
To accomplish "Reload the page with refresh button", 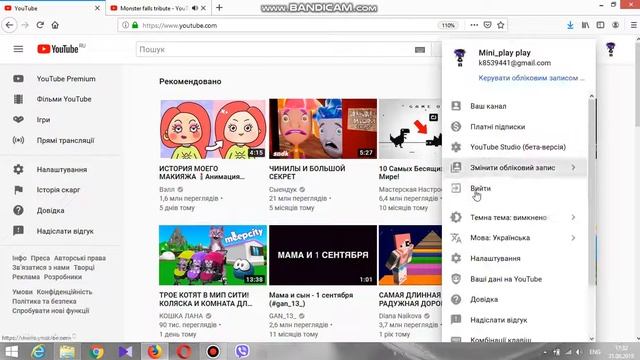I will click(40, 25).
